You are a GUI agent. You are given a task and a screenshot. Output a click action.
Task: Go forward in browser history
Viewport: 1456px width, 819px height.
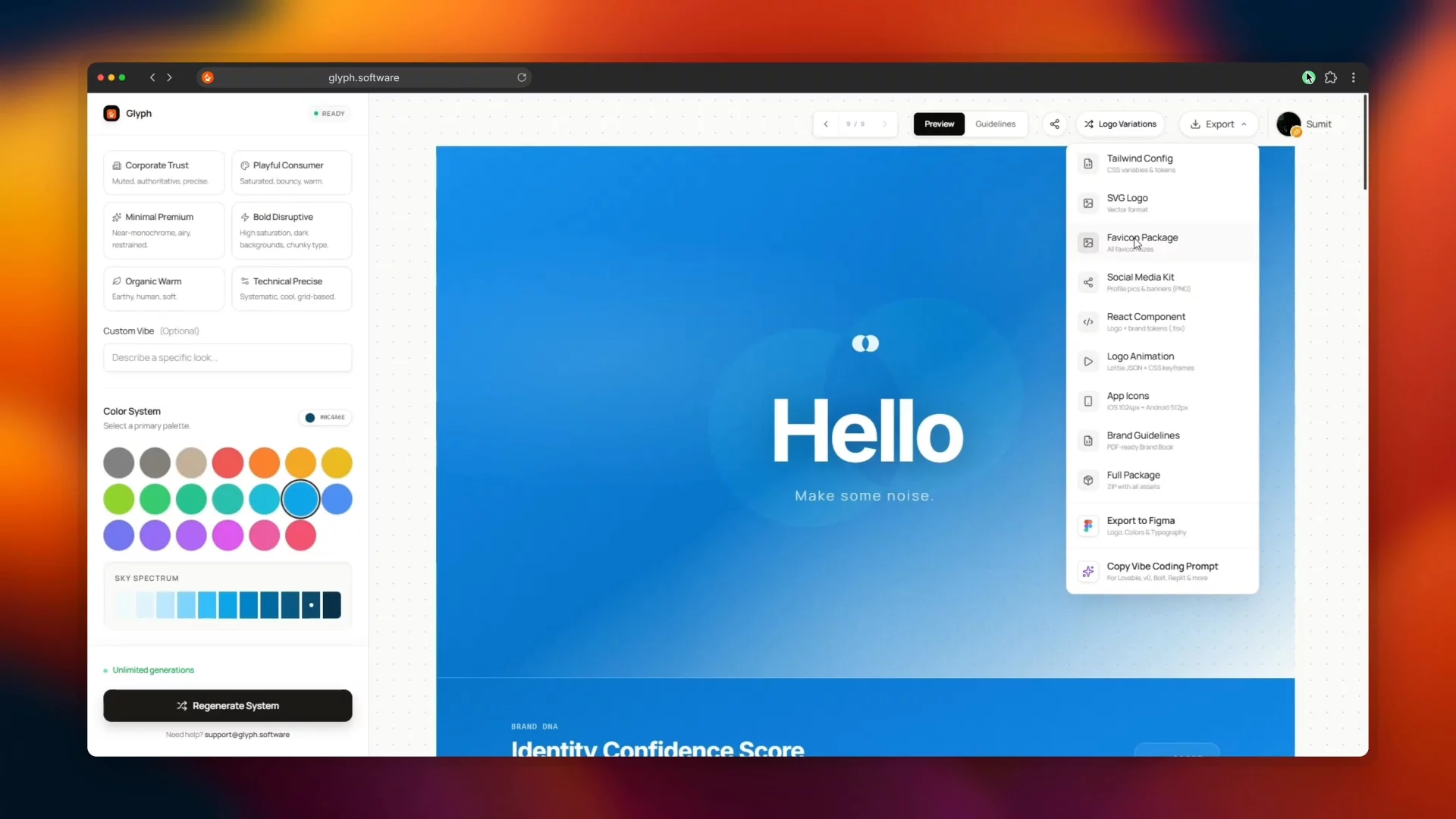pyautogui.click(x=170, y=77)
